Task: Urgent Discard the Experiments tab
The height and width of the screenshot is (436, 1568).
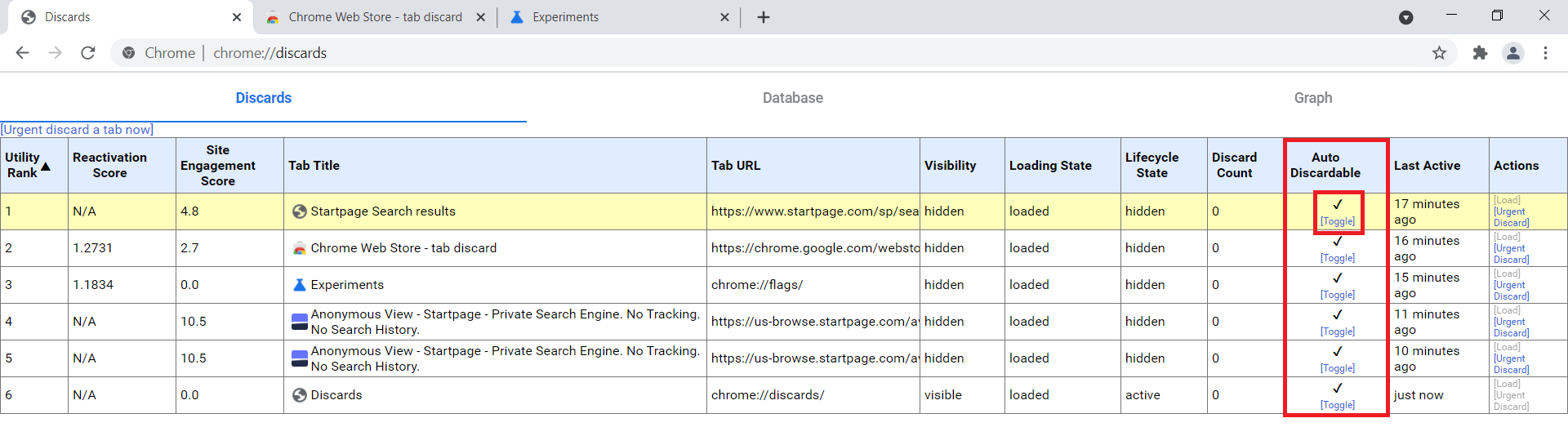Action: coord(1511,291)
